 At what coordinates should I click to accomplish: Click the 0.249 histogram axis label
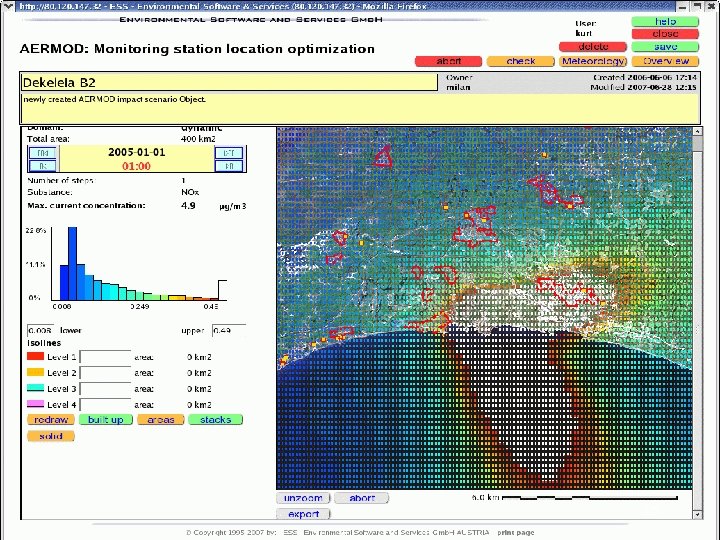tap(140, 306)
